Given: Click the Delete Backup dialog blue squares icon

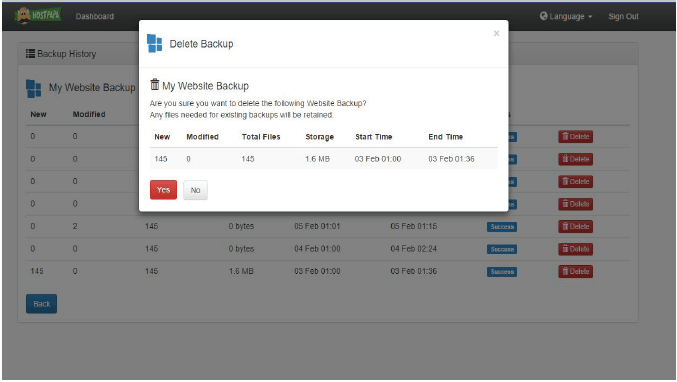Looking at the screenshot, I should 155,44.
